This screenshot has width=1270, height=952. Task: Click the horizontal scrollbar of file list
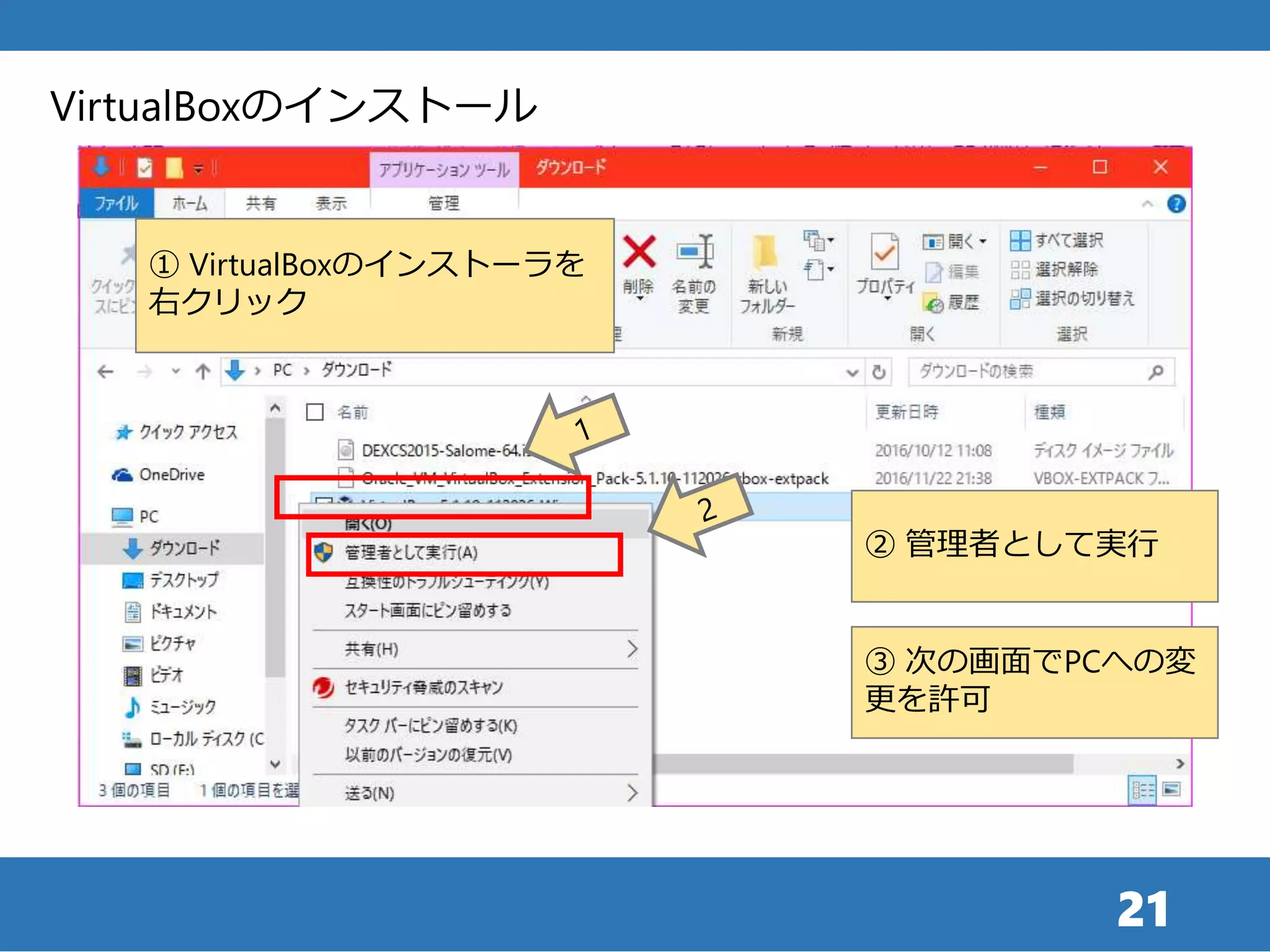pyautogui.click(x=863, y=764)
